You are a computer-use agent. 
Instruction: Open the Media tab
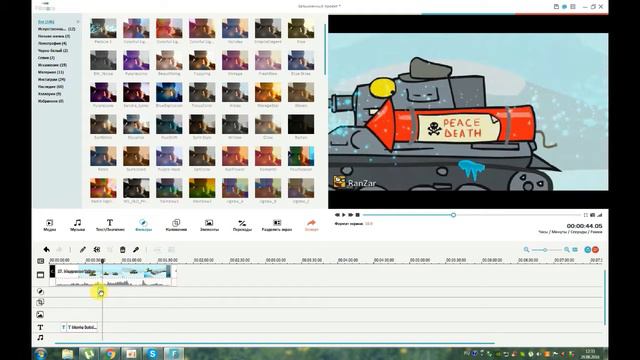click(x=49, y=225)
